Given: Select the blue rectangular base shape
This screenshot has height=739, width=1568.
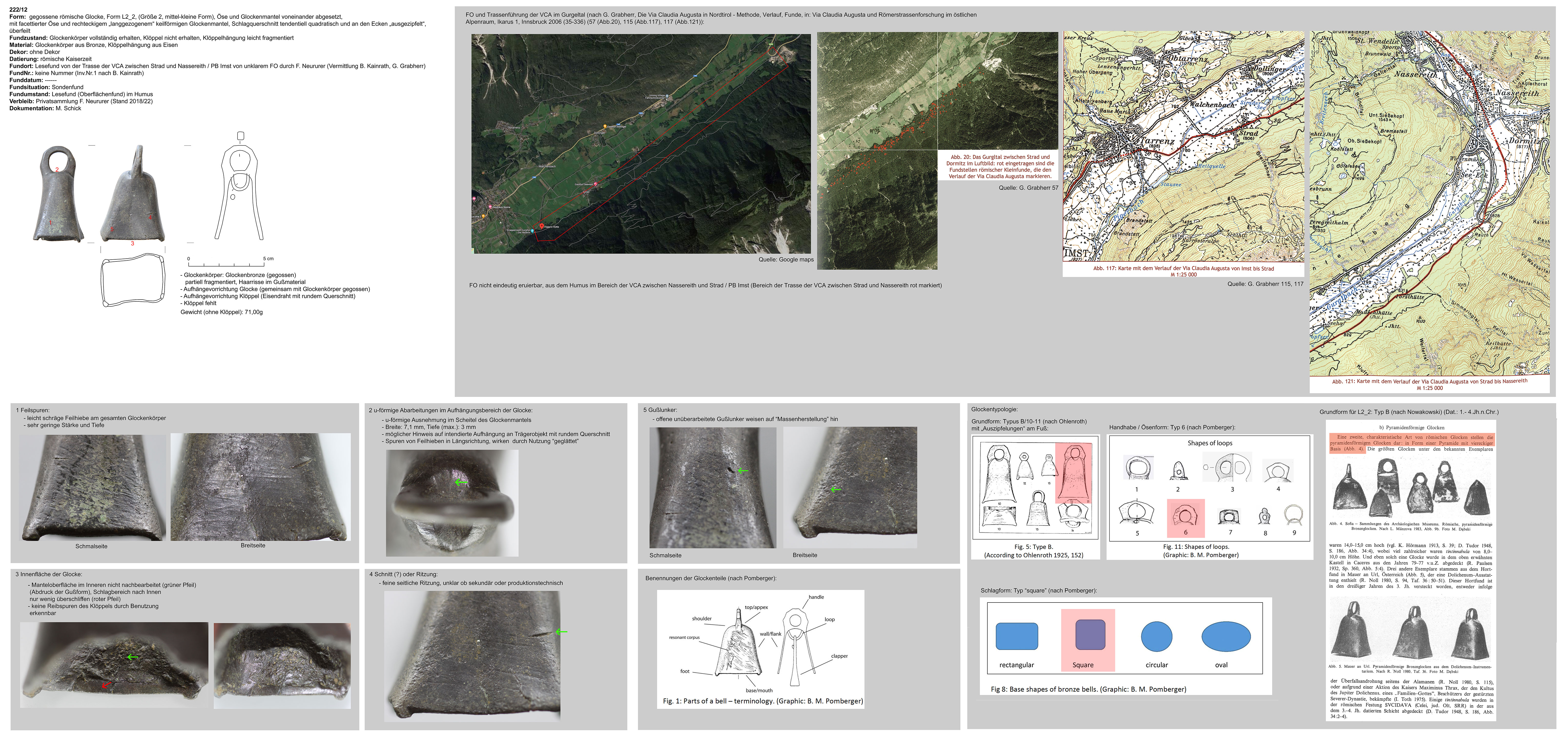Looking at the screenshot, I should click(x=1017, y=636).
